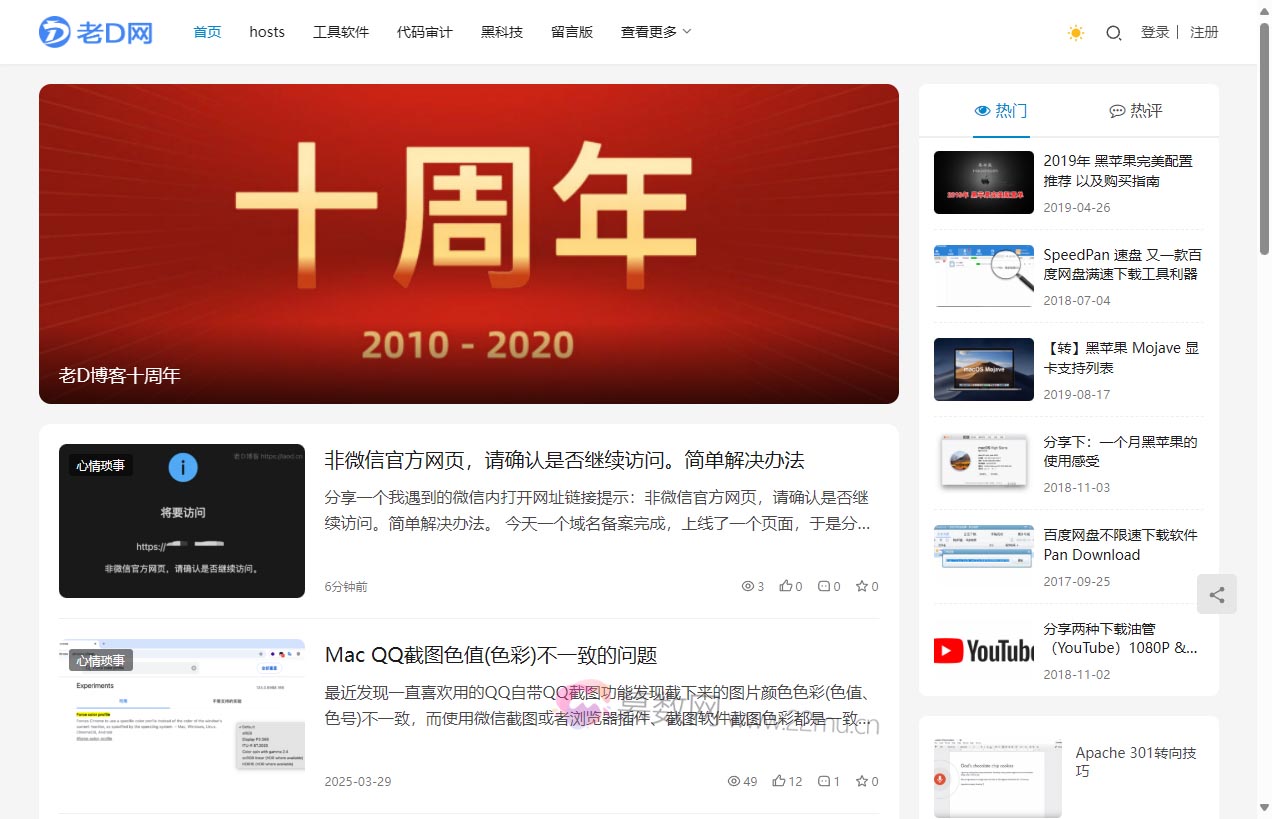Switch to the 热评 tab

point(1136,111)
